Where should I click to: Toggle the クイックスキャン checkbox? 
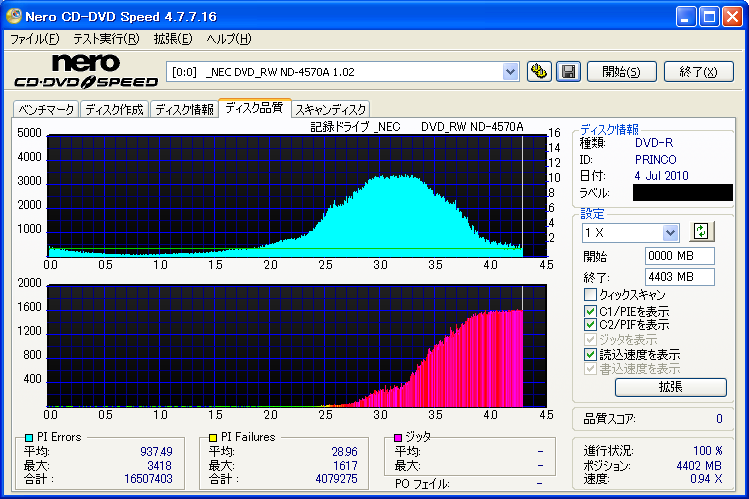click(590, 294)
